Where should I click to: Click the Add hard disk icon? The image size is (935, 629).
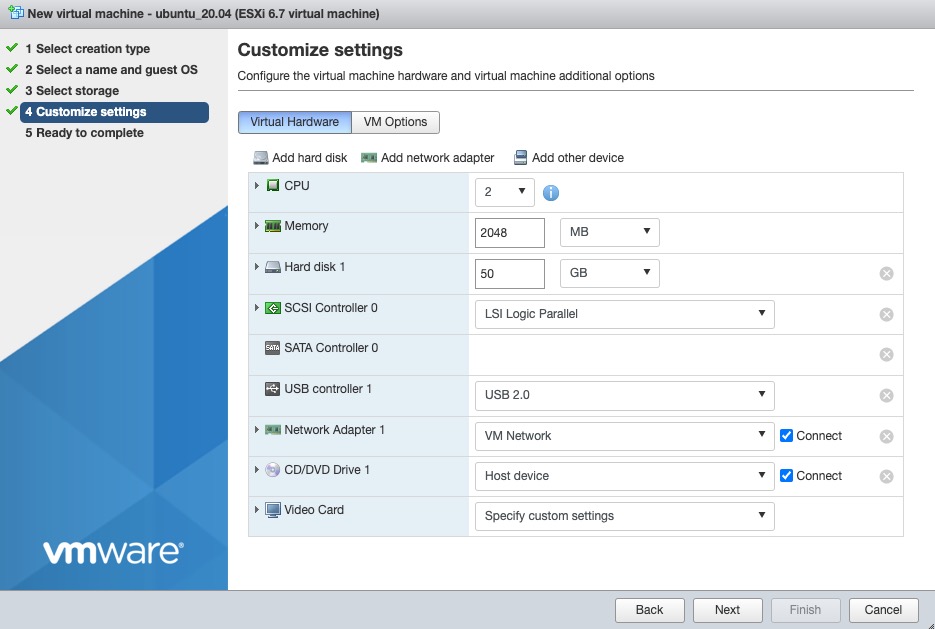click(261, 157)
